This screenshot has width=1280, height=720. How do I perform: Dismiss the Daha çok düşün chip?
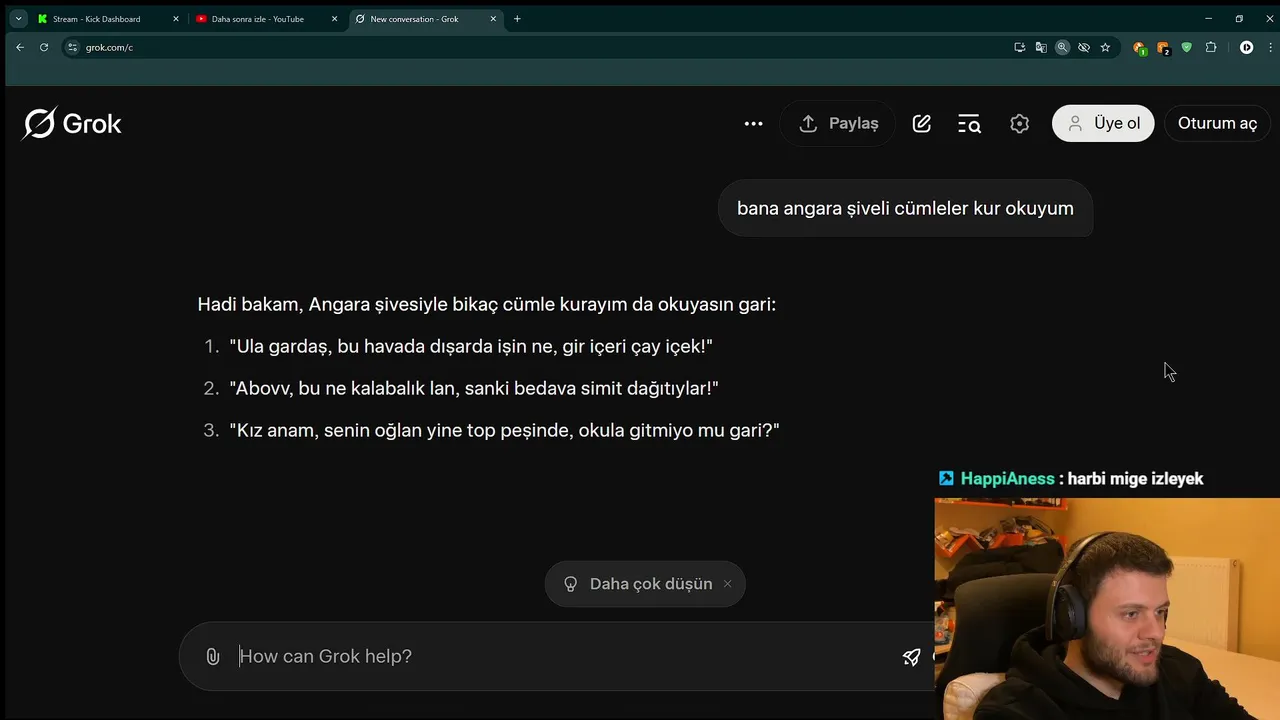point(727,584)
